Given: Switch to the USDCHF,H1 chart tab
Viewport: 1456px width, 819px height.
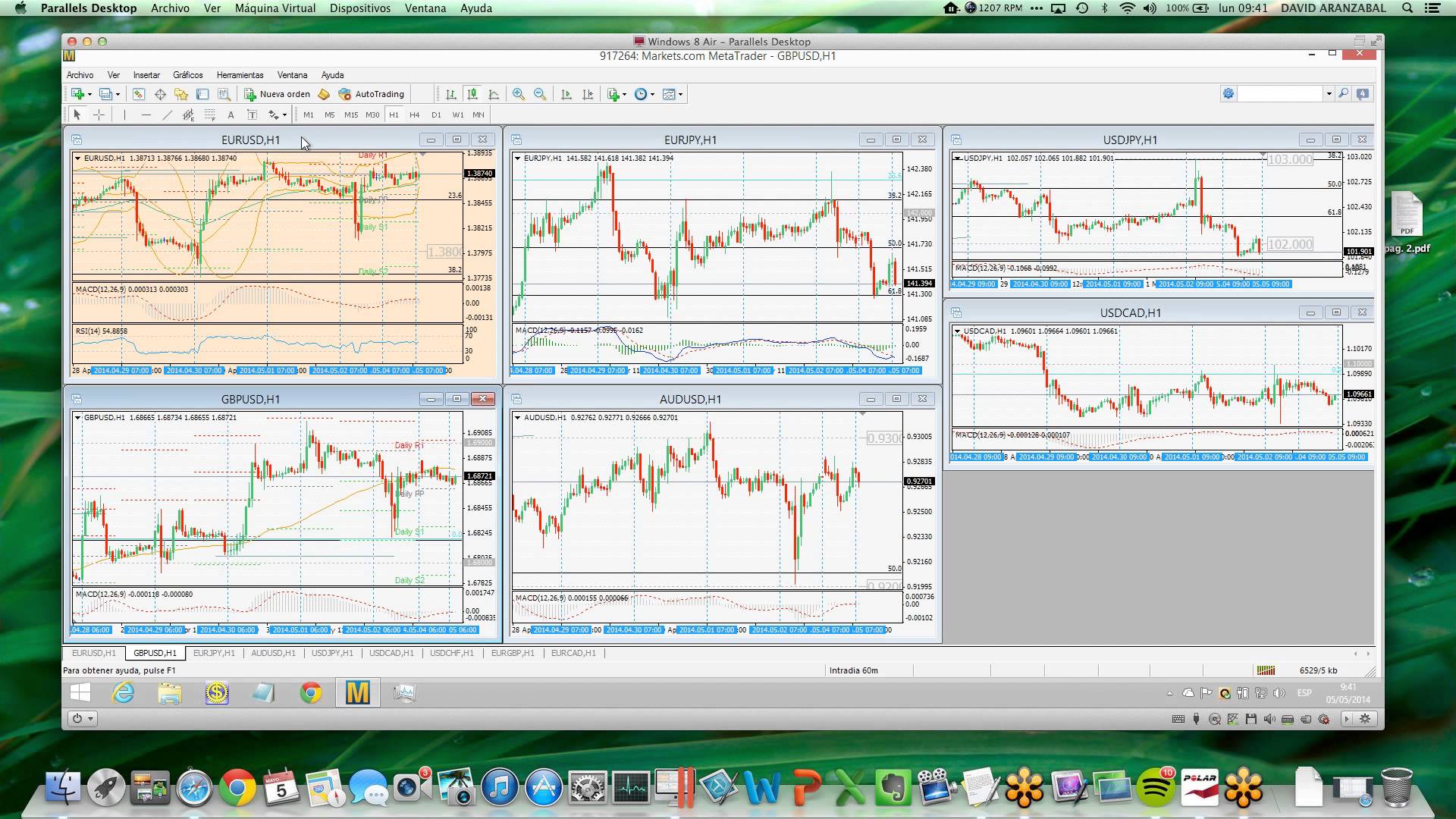Looking at the screenshot, I should point(451,653).
